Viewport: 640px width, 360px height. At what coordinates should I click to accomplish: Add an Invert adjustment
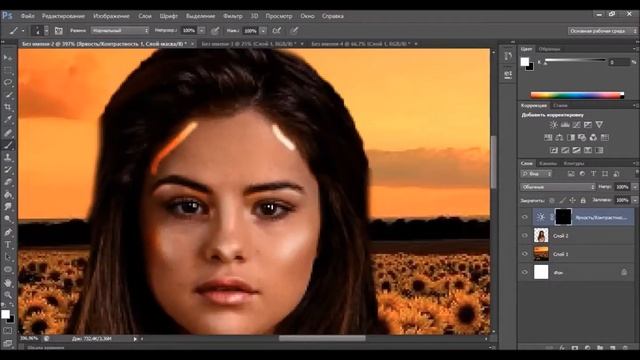553,150
